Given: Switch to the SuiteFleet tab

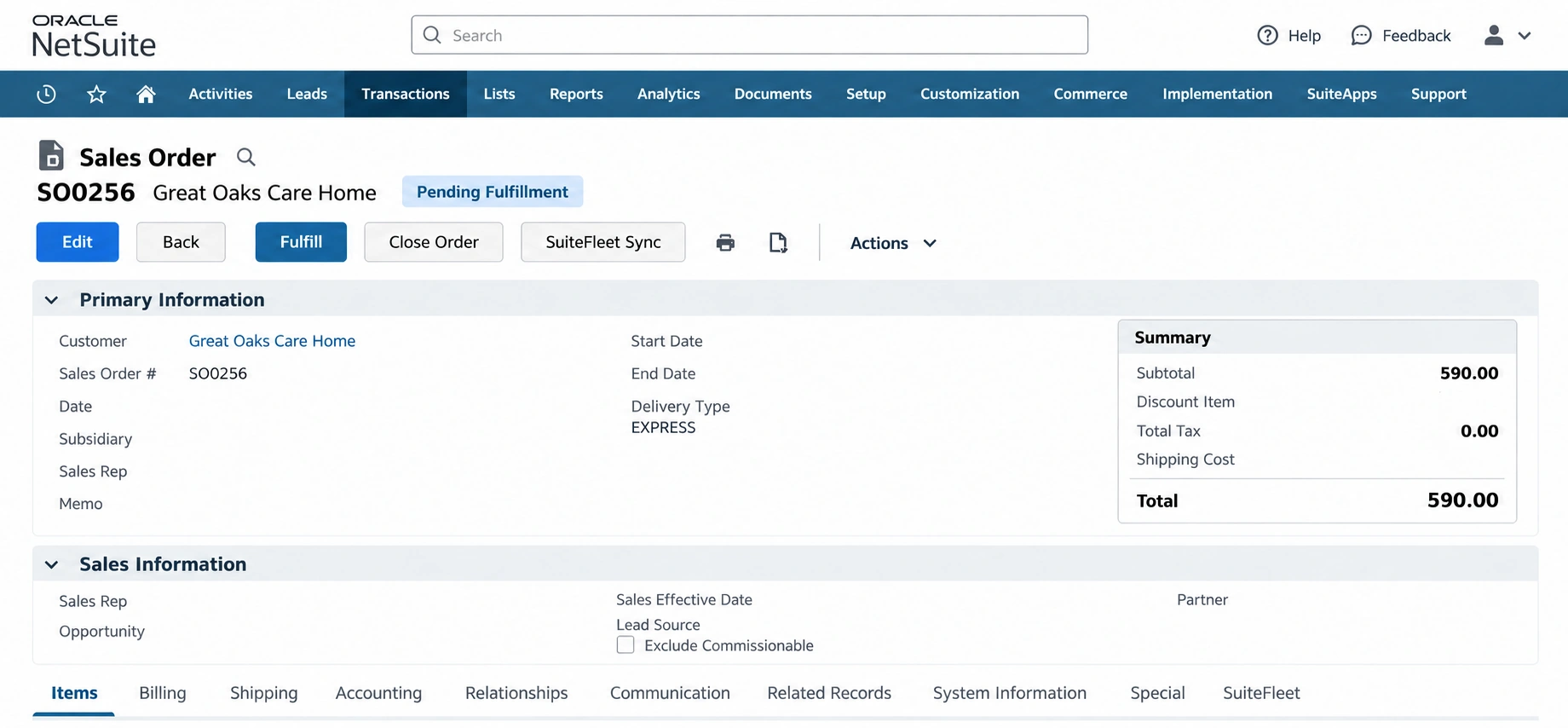Looking at the screenshot, I should (x=1261, y=693).
